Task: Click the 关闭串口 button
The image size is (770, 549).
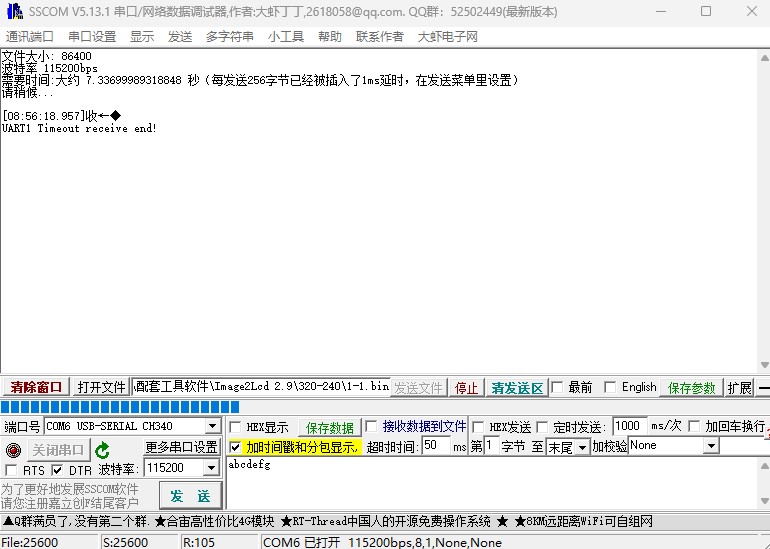Action: [58, 450]
